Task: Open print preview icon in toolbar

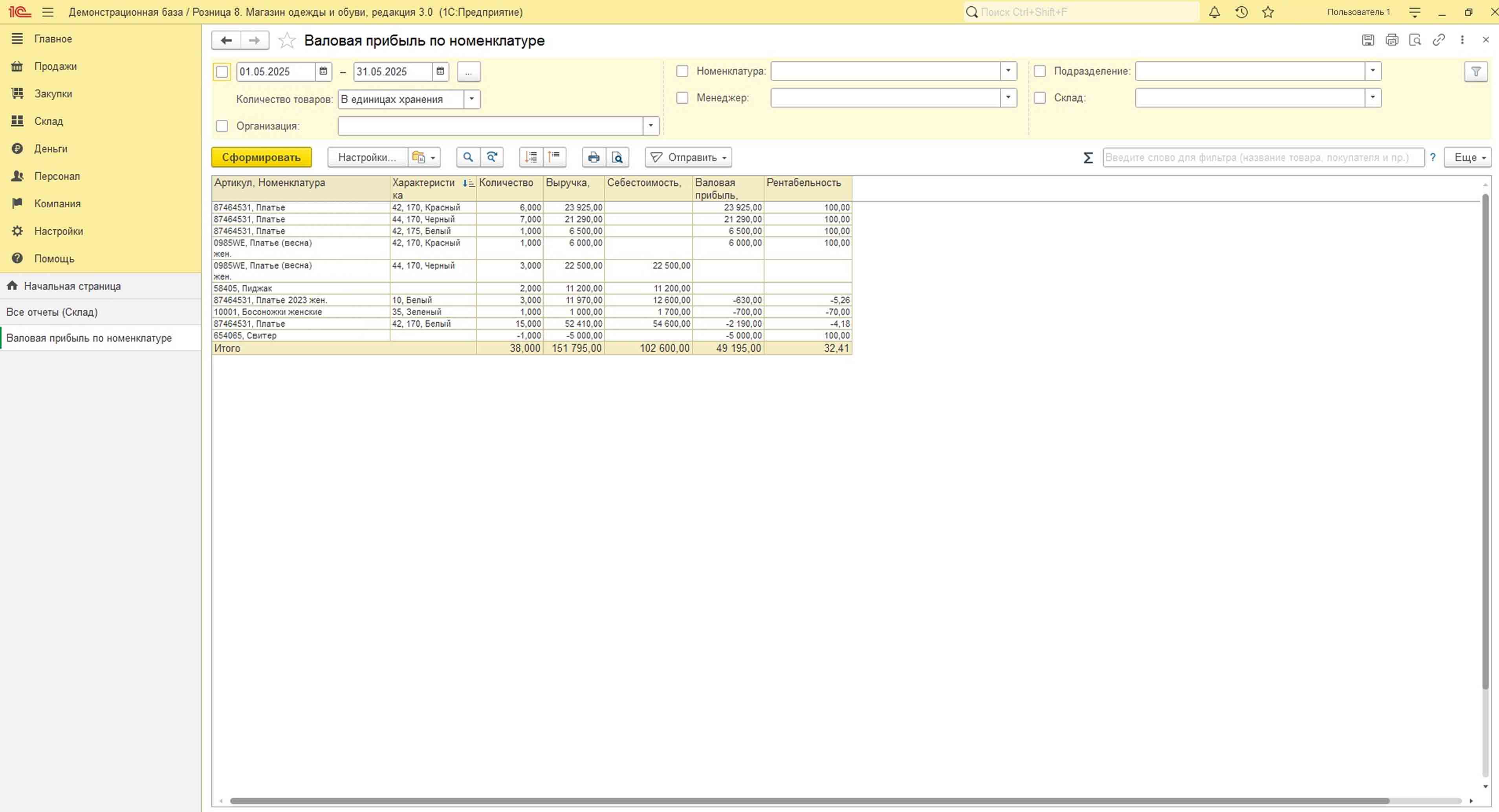Action: (618, 157)
